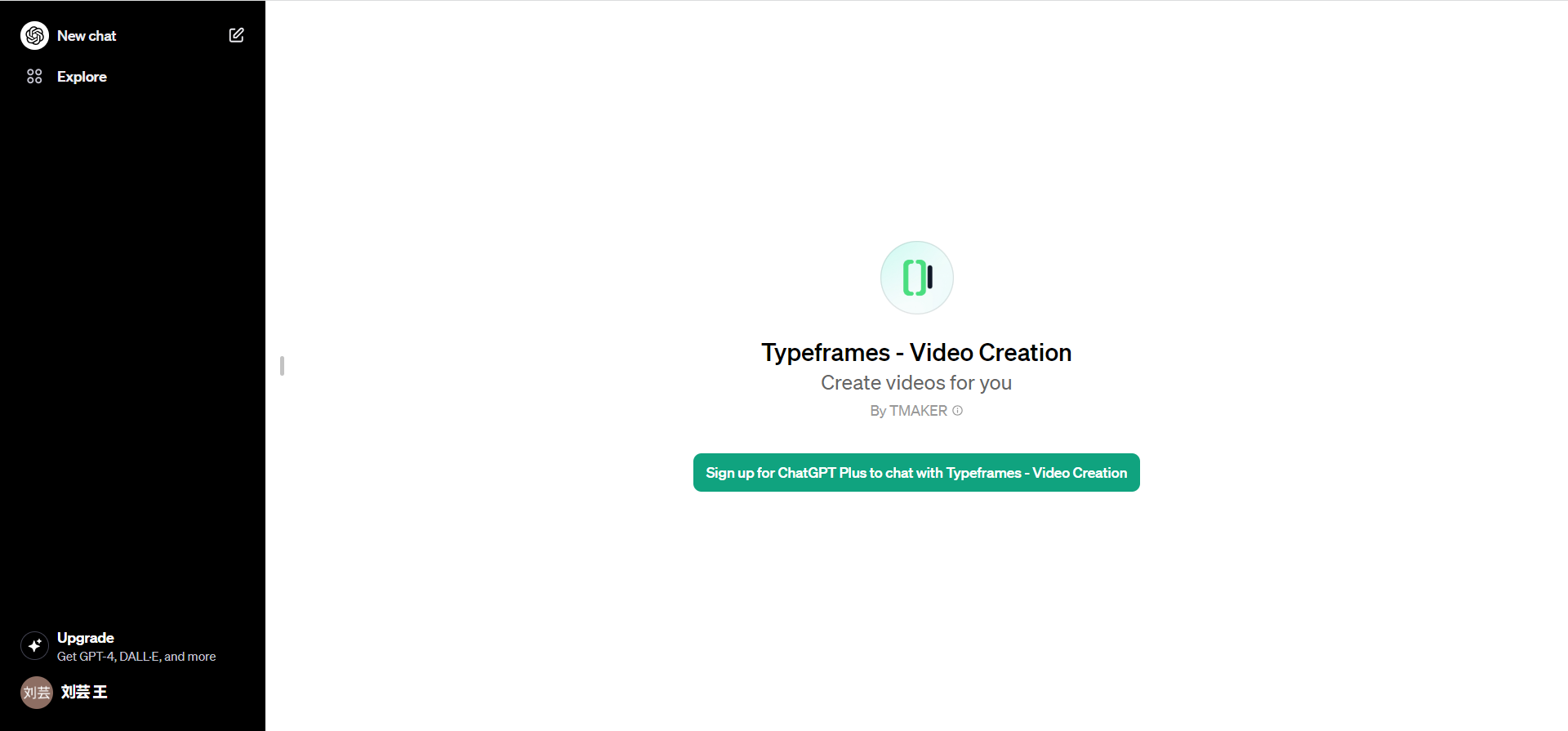Click the Explore four-circle grid icon
Viewport: 1568px width, 731px height.
coord(34,77)
